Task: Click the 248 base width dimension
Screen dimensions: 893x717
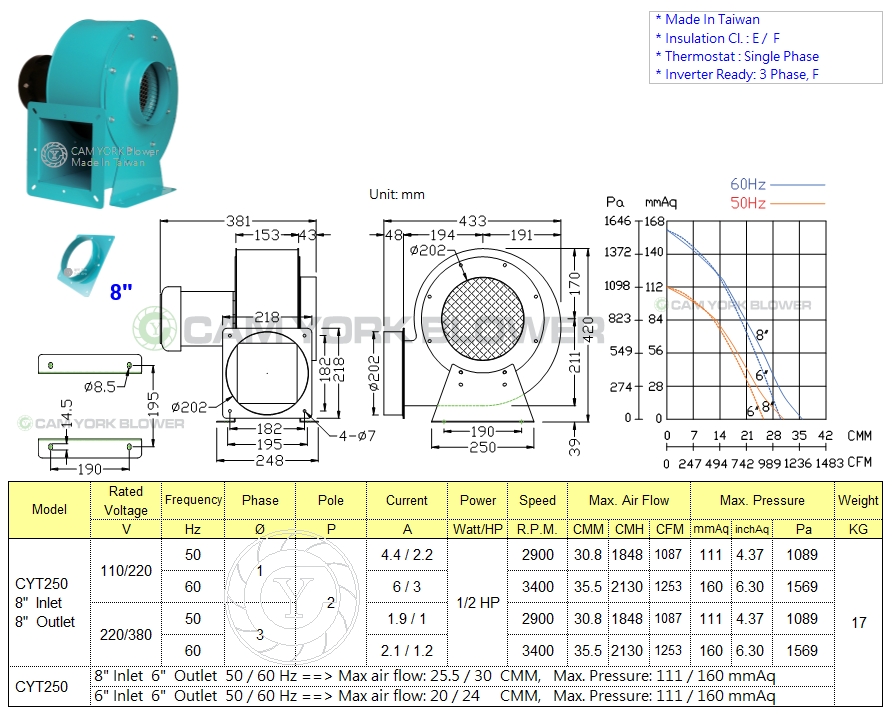Action: pyautogui.click(x=269, y=460)
